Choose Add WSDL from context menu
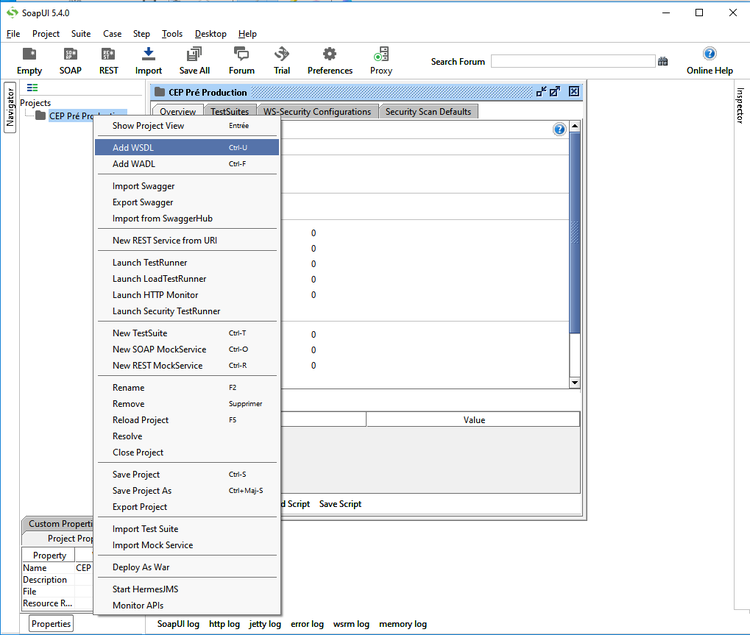This screenshot has height=635, width=750. coord(187,148)
